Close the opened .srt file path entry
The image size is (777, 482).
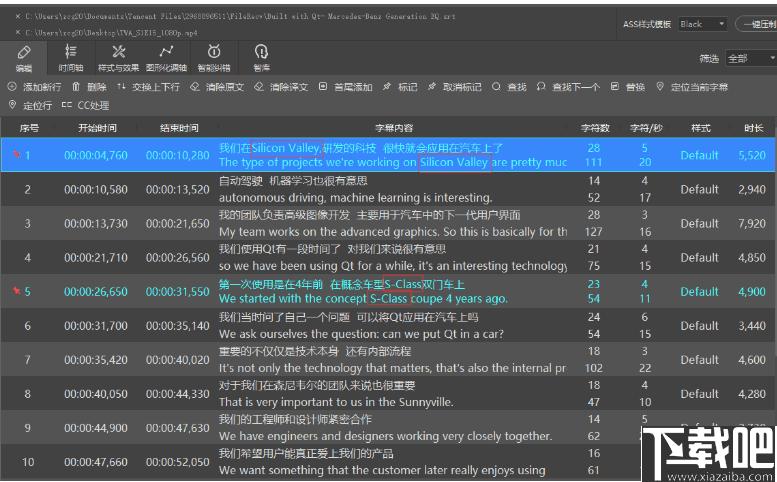18,16
